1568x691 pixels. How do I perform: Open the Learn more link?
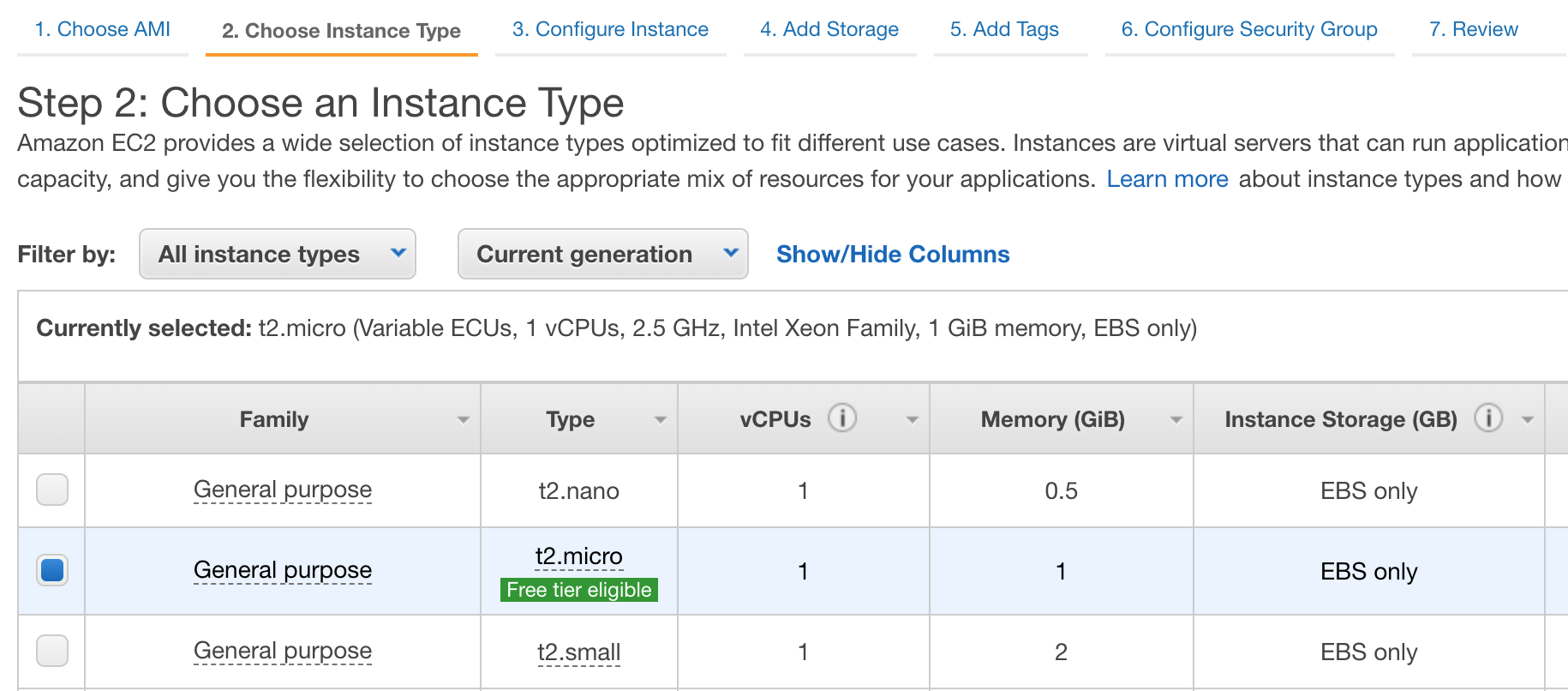(1167, 179)
